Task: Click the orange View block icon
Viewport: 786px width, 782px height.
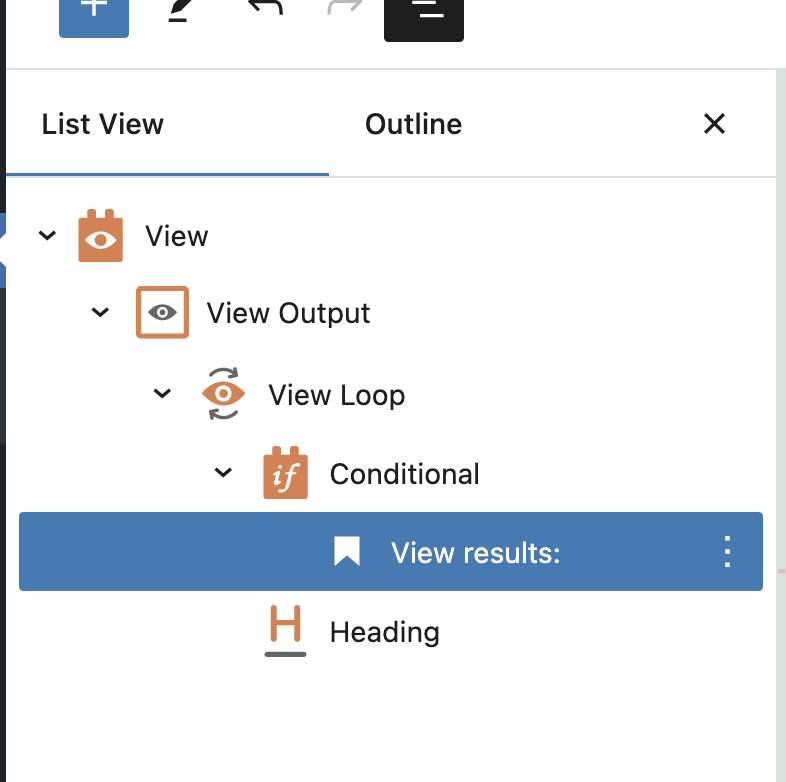Action: click(100, 236)
